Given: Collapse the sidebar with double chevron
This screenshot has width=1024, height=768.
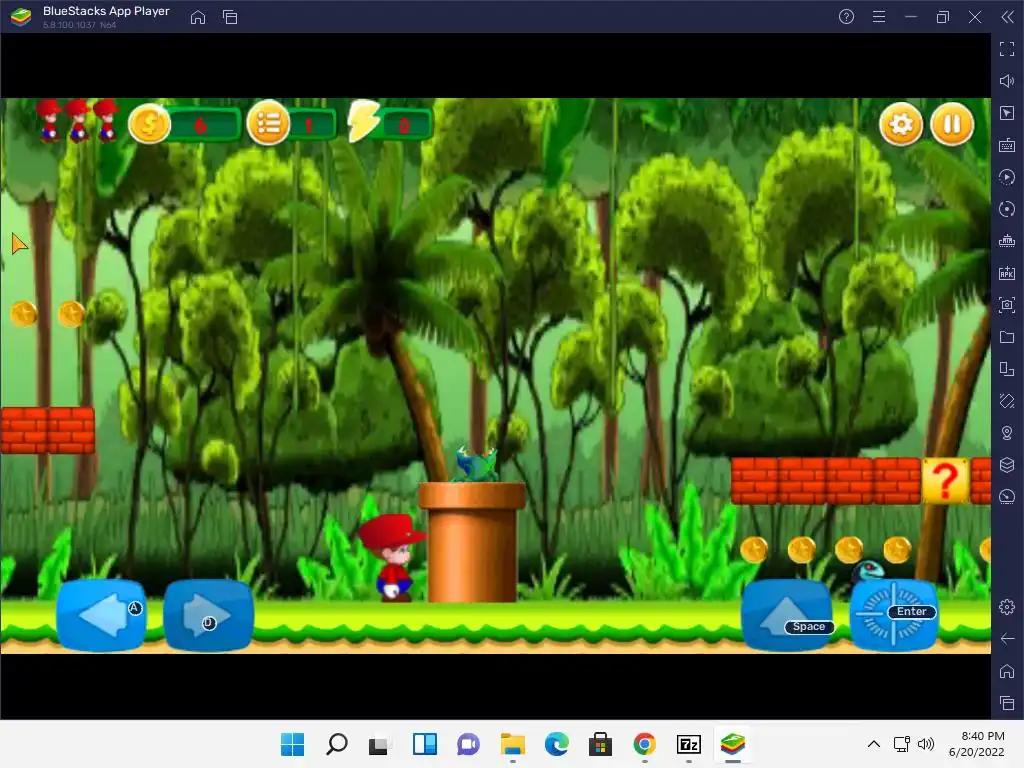Looking at the screenshot, I should click(x=1008, y=17).
